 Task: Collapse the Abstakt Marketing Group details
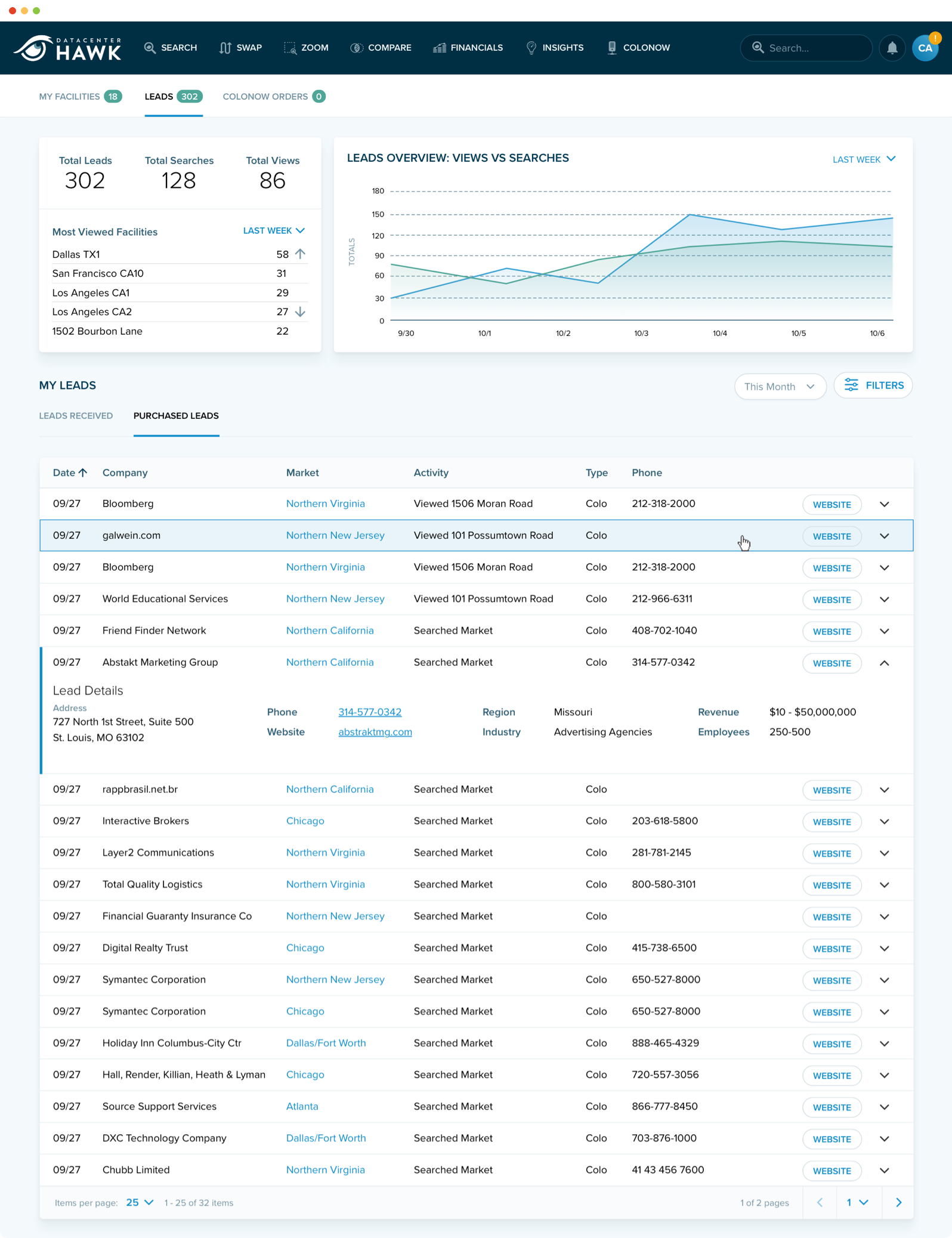[884, 663]
